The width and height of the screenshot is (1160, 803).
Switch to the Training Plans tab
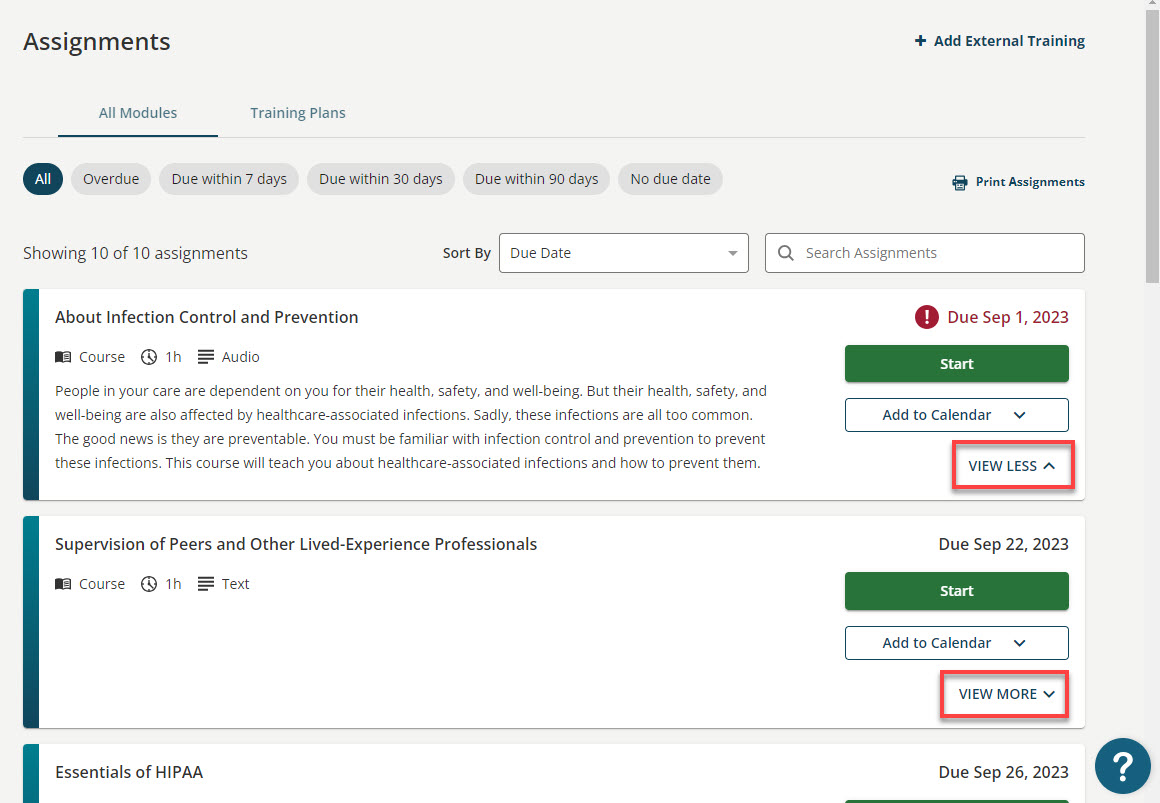pos(297,112)
